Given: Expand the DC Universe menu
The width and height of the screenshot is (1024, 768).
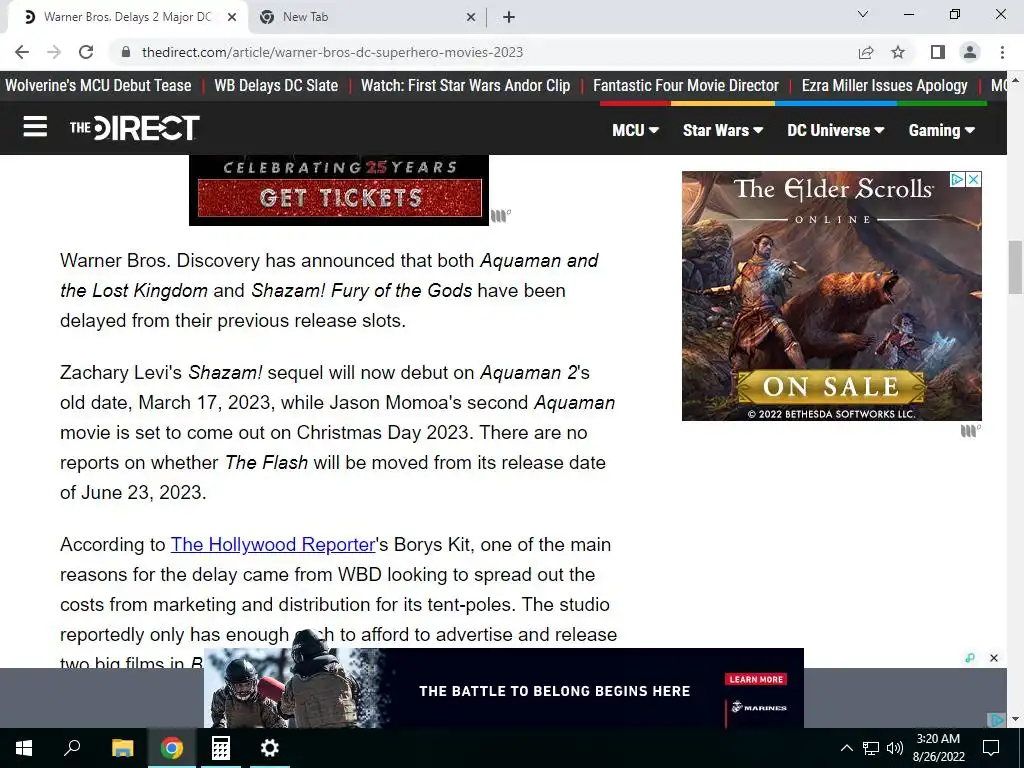Looking at the screenshot, I should point(836,130).
